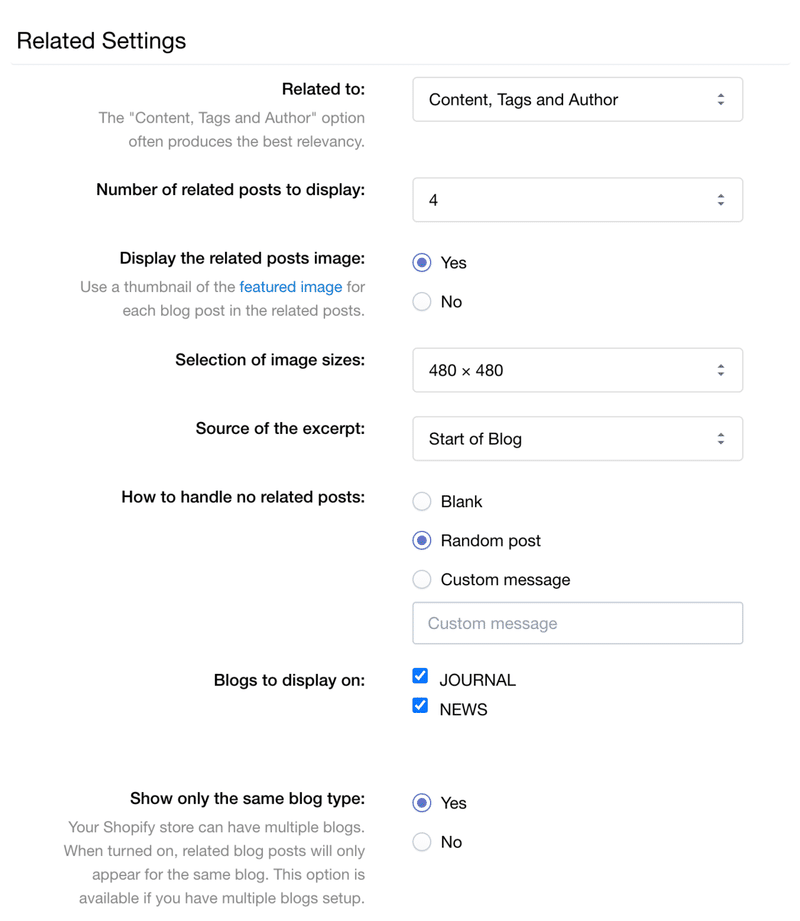Uncheck the NEWS blog checkbox
The image size is (800, 921).
(420, 706)
